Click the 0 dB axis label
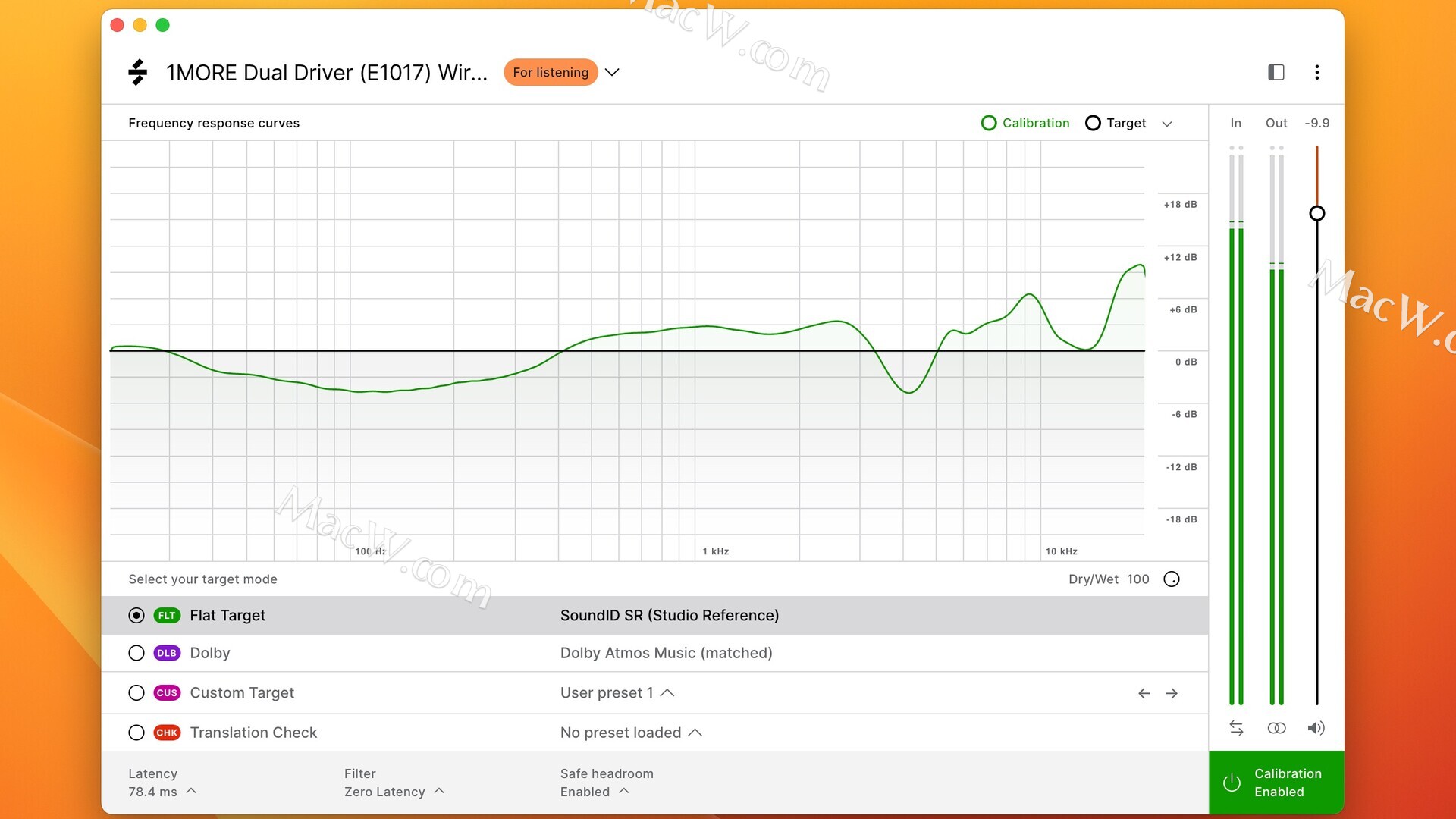The image size is (1456, 819). [1186, 362]
